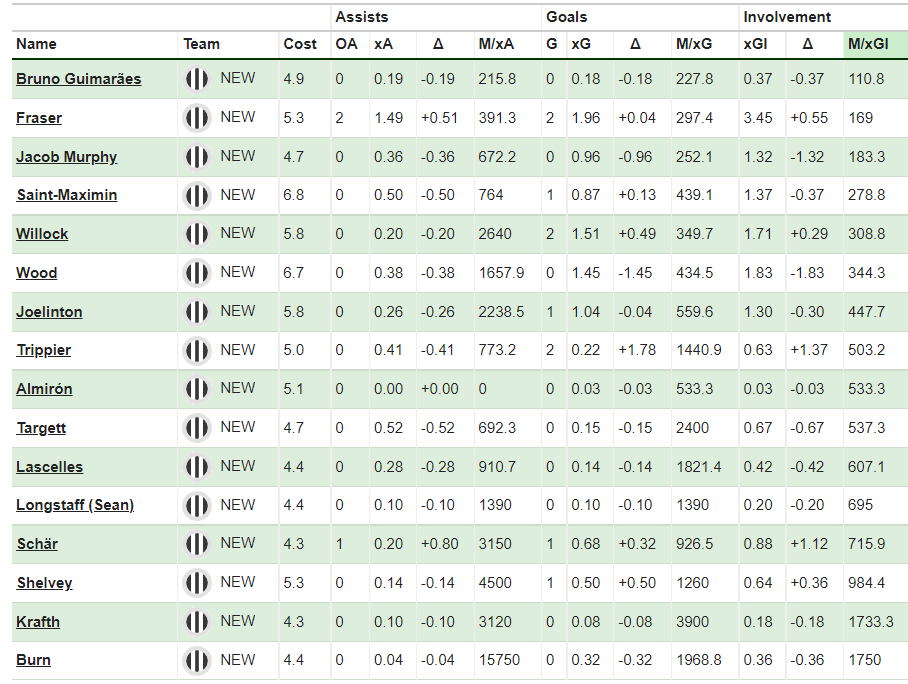Open Almirón player link

(44, 389)
